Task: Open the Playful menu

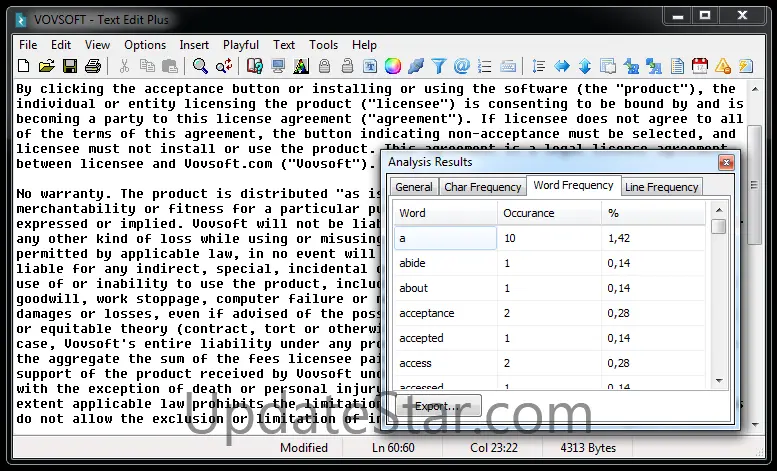Action: point(241,45)
